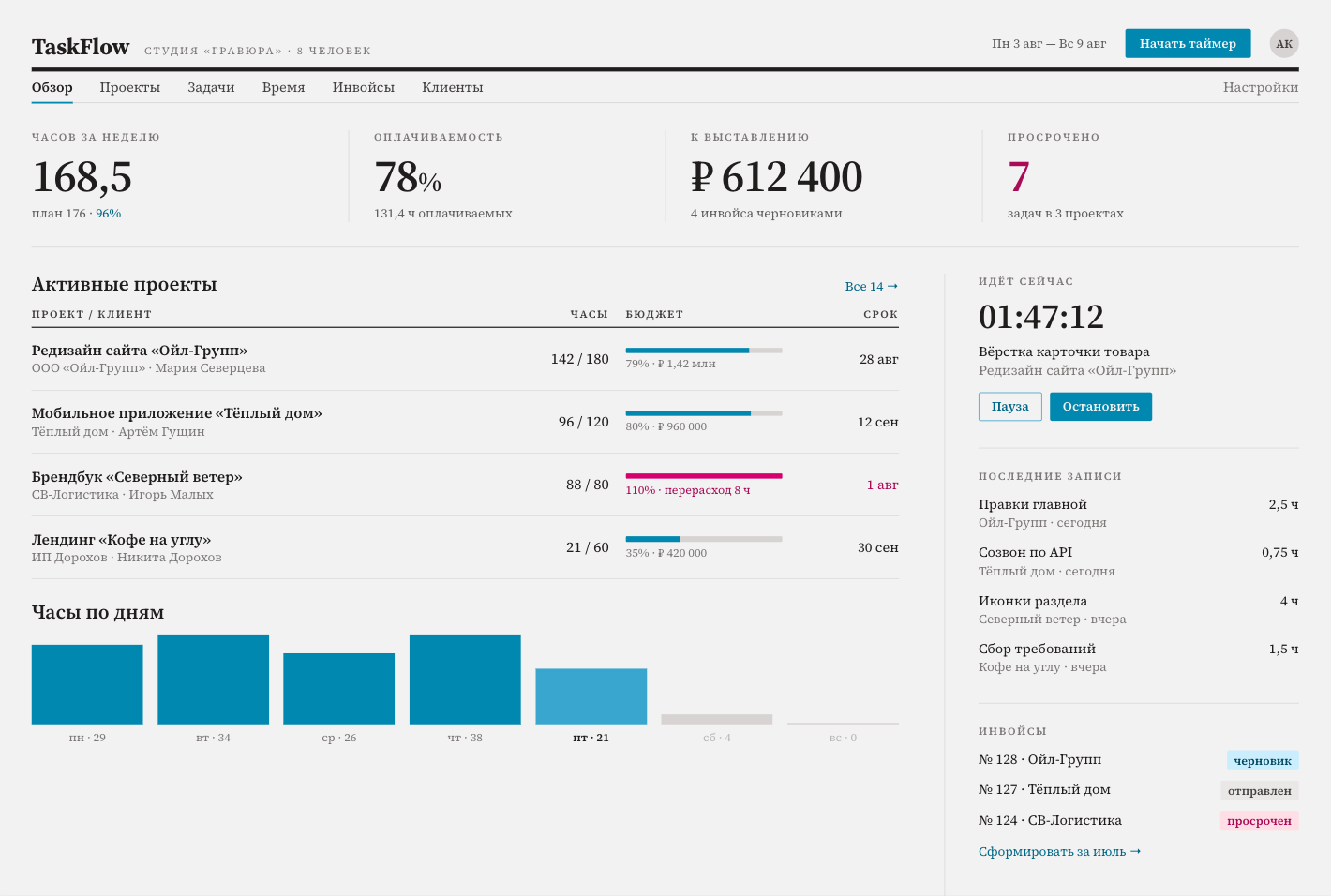Click the overbudget bar for Северный ветер
This screenshot has width=1331, height=896.
coord(704,476)
